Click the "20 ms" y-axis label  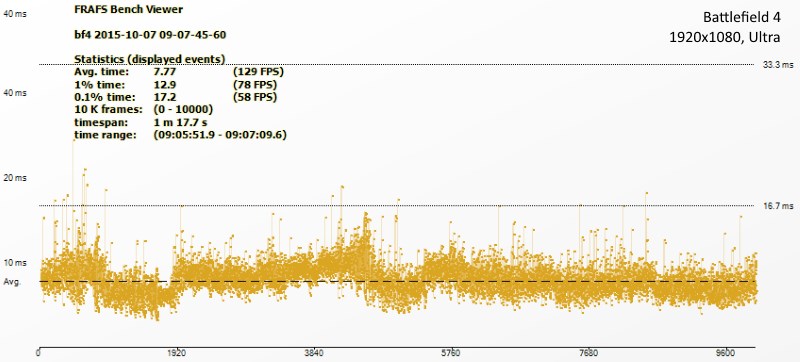[x=15, y=178]
